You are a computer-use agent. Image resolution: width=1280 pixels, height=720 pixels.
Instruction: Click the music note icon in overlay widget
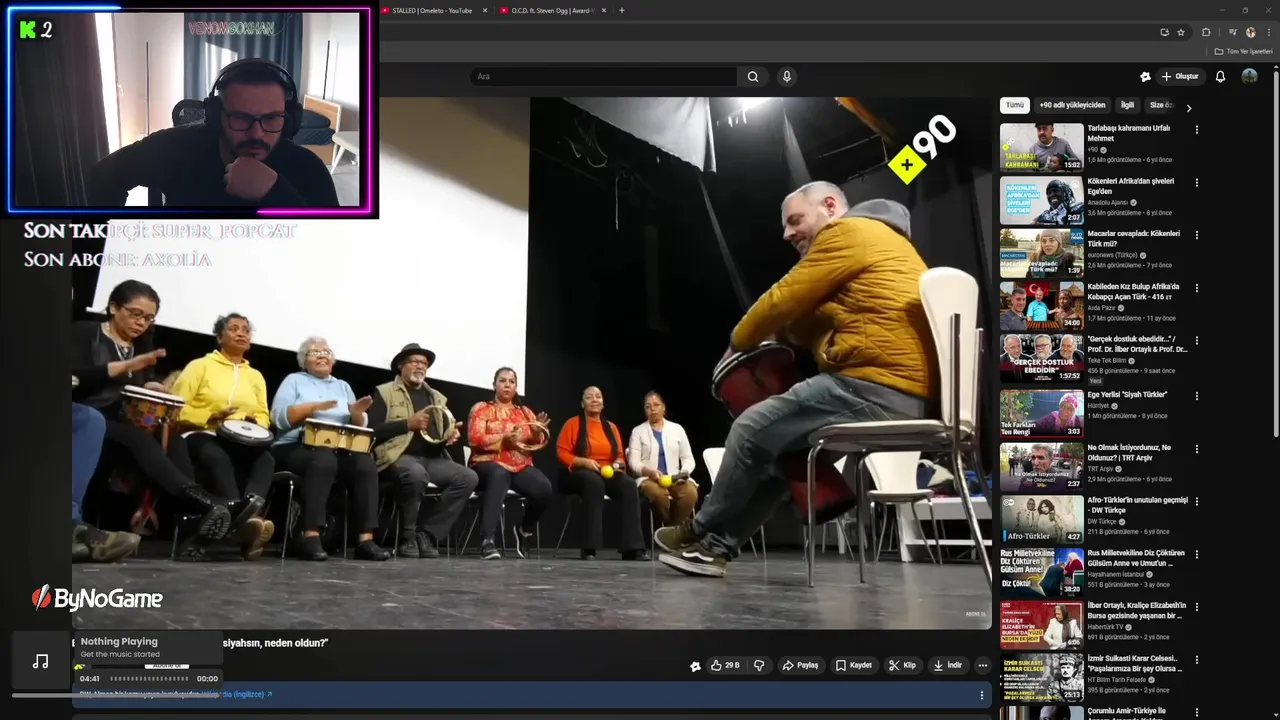click(x=41, y=661)
